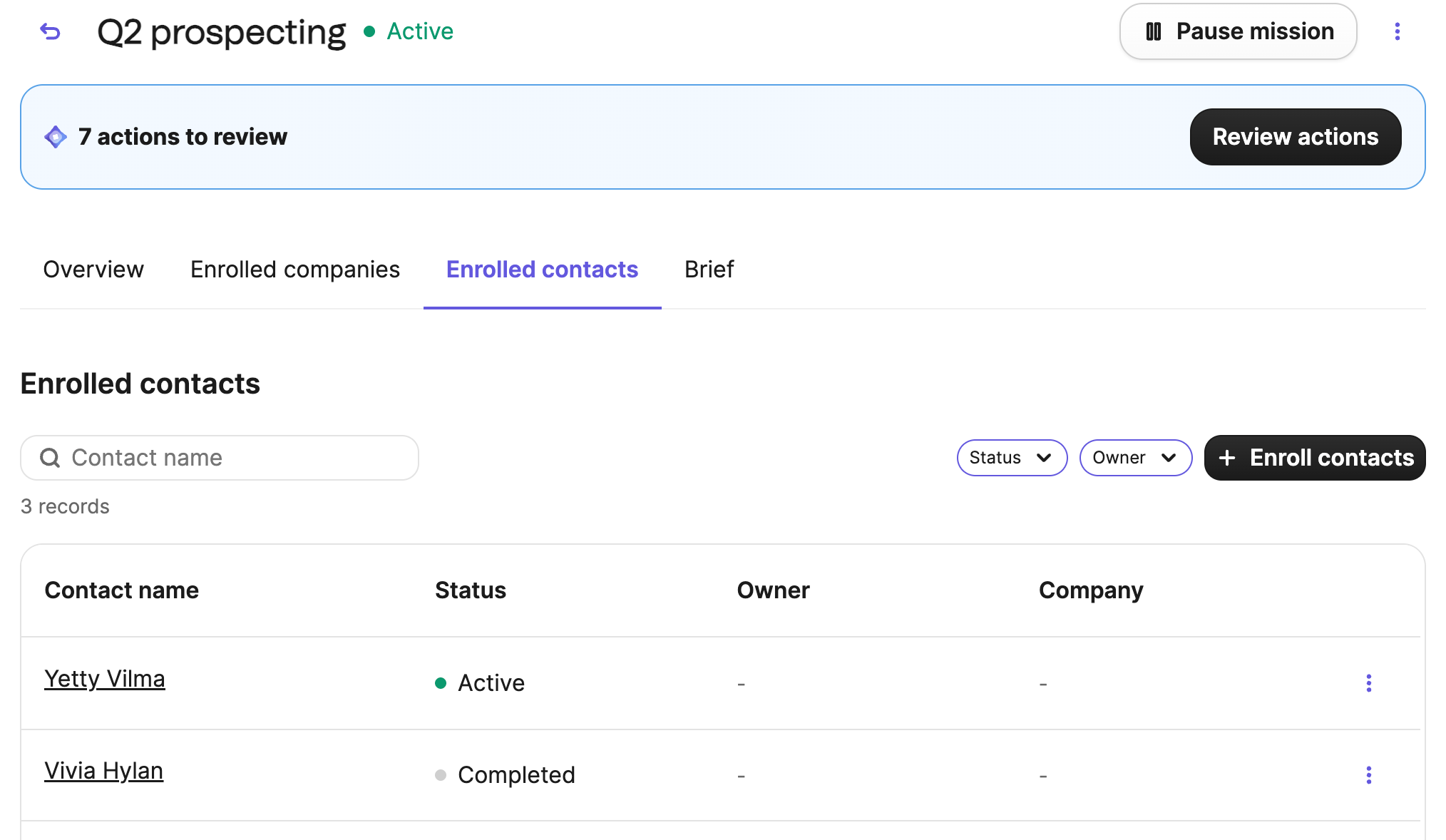Screen dimensions: 1446x840
Task: Open the Brief tab
Action: pyautogui.click(x=709, y=270)
